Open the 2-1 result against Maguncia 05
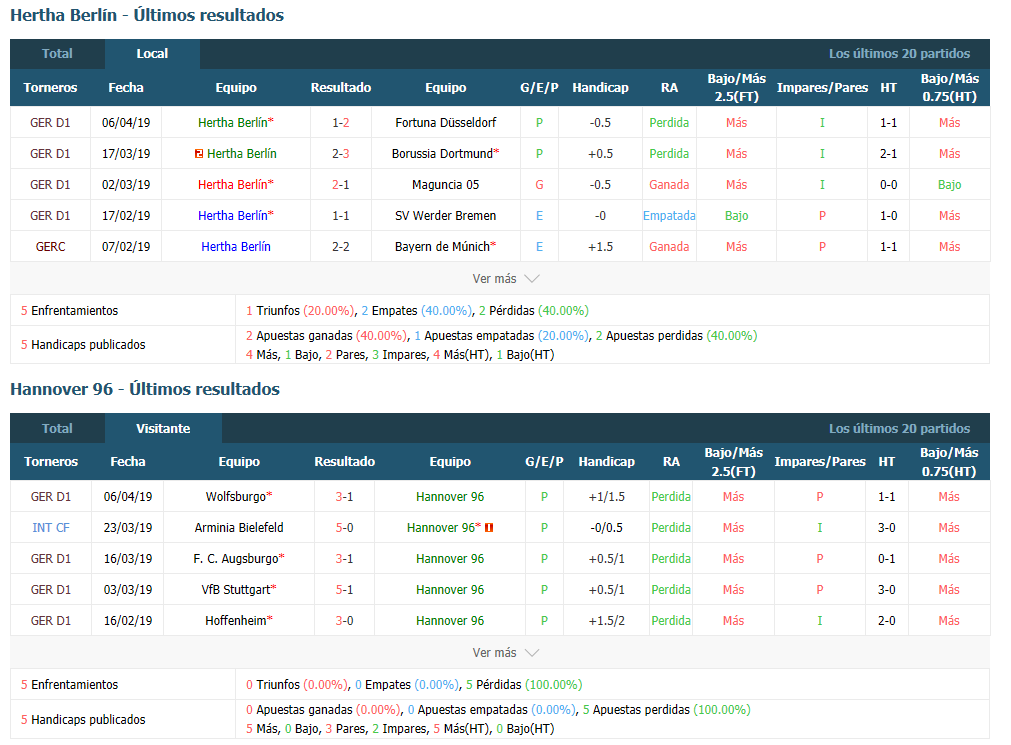 (341, 184)
